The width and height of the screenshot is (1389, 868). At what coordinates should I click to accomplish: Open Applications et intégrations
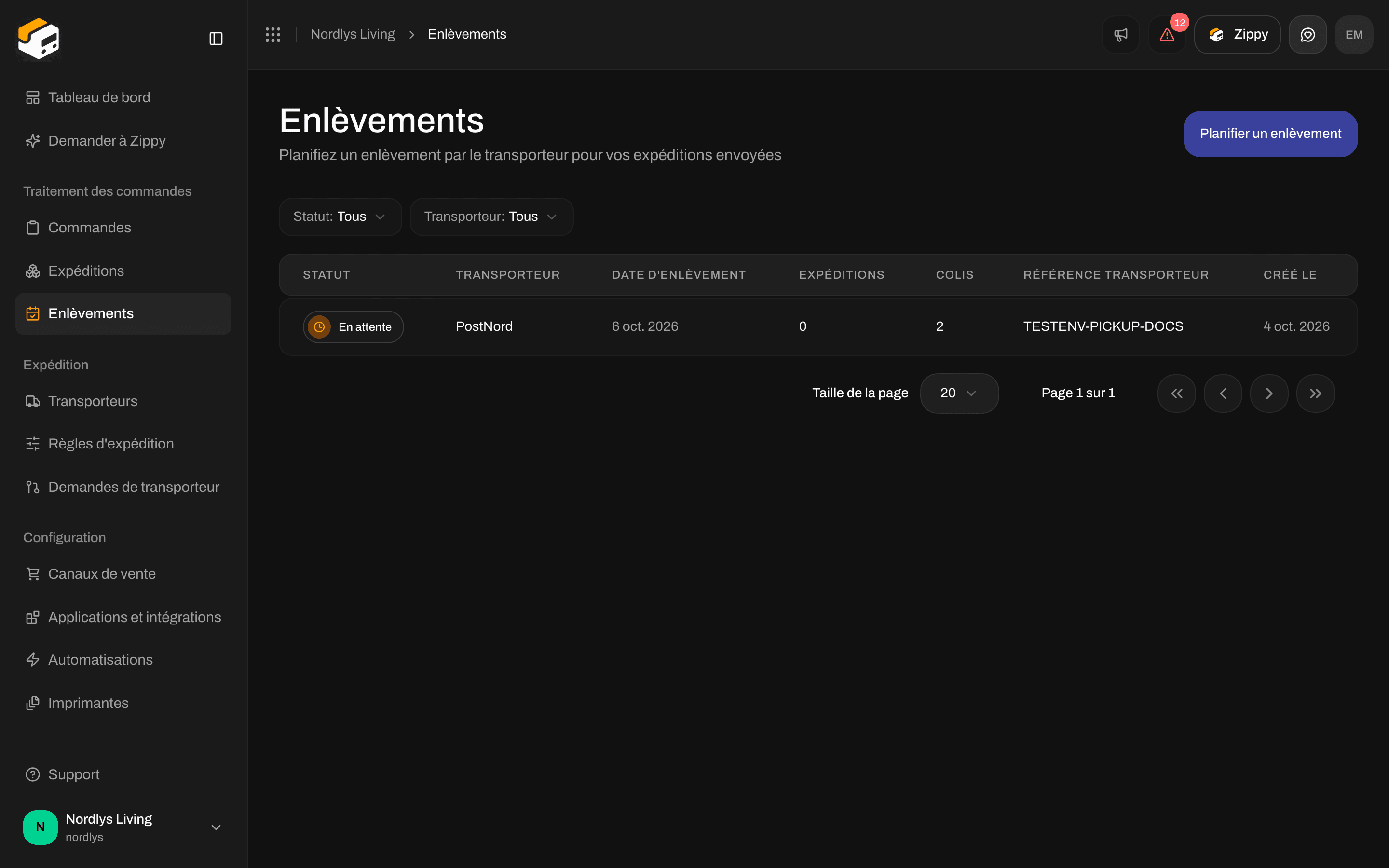[x=123, y=617]
